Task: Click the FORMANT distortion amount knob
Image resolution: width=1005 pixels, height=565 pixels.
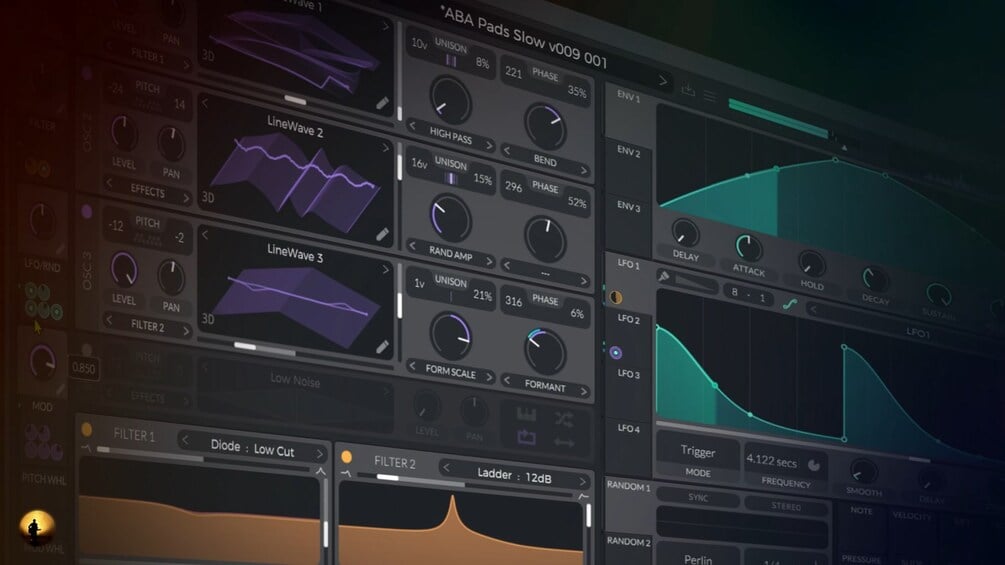Action: point(545,350)
